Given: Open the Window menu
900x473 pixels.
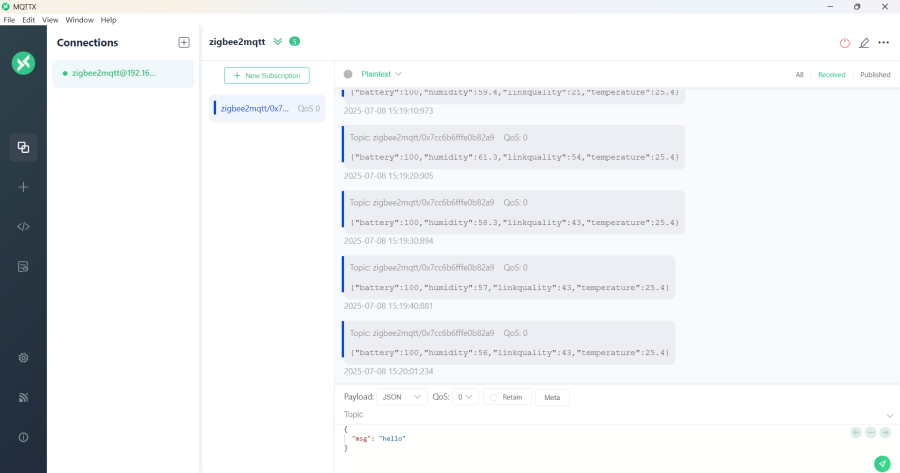Looking at the screenshot, I should click(79, 20).
